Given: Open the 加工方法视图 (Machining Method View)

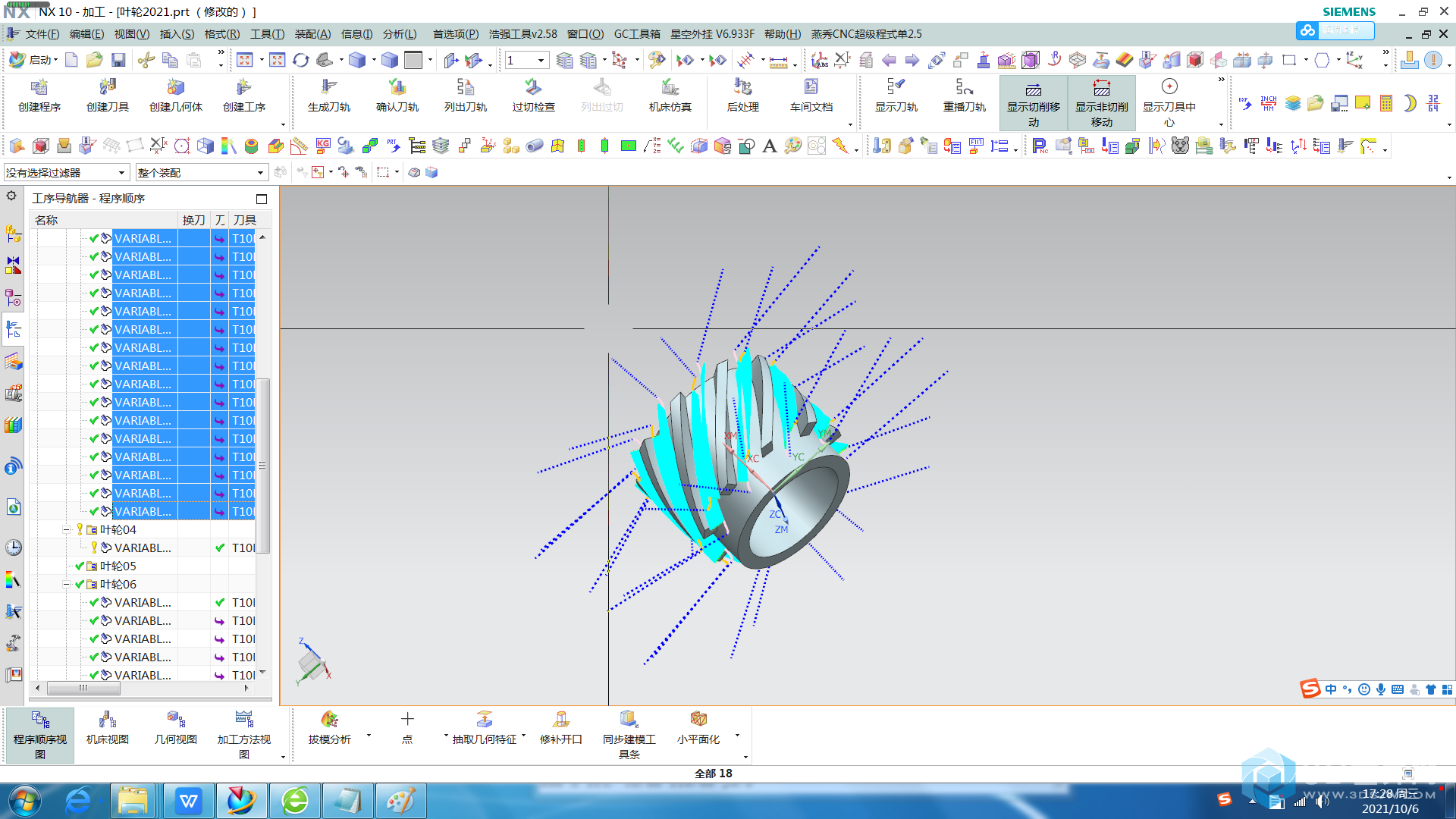Looking at the screenshot, I should click(244, 735).
